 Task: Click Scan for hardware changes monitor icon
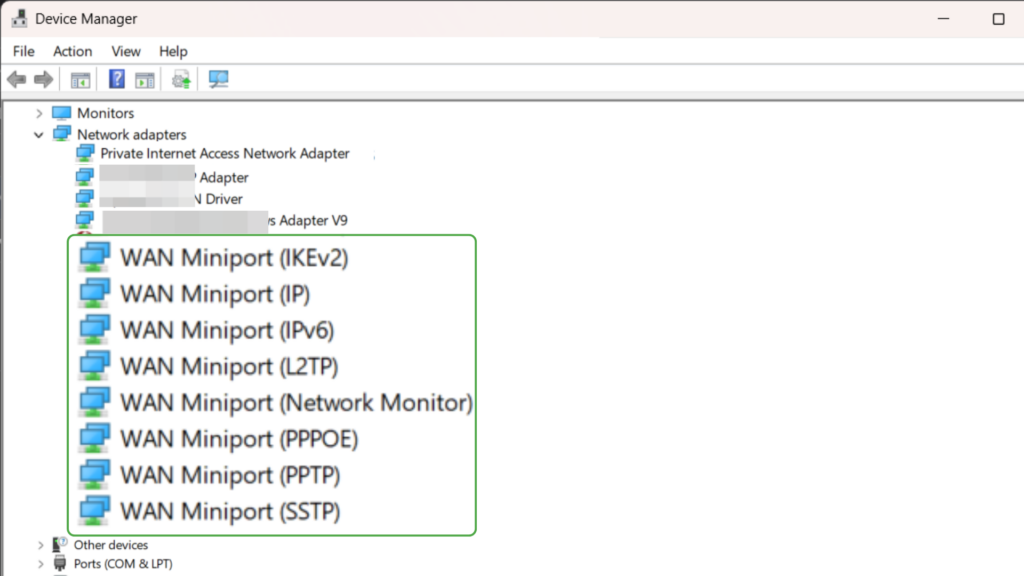click(218, 80)
